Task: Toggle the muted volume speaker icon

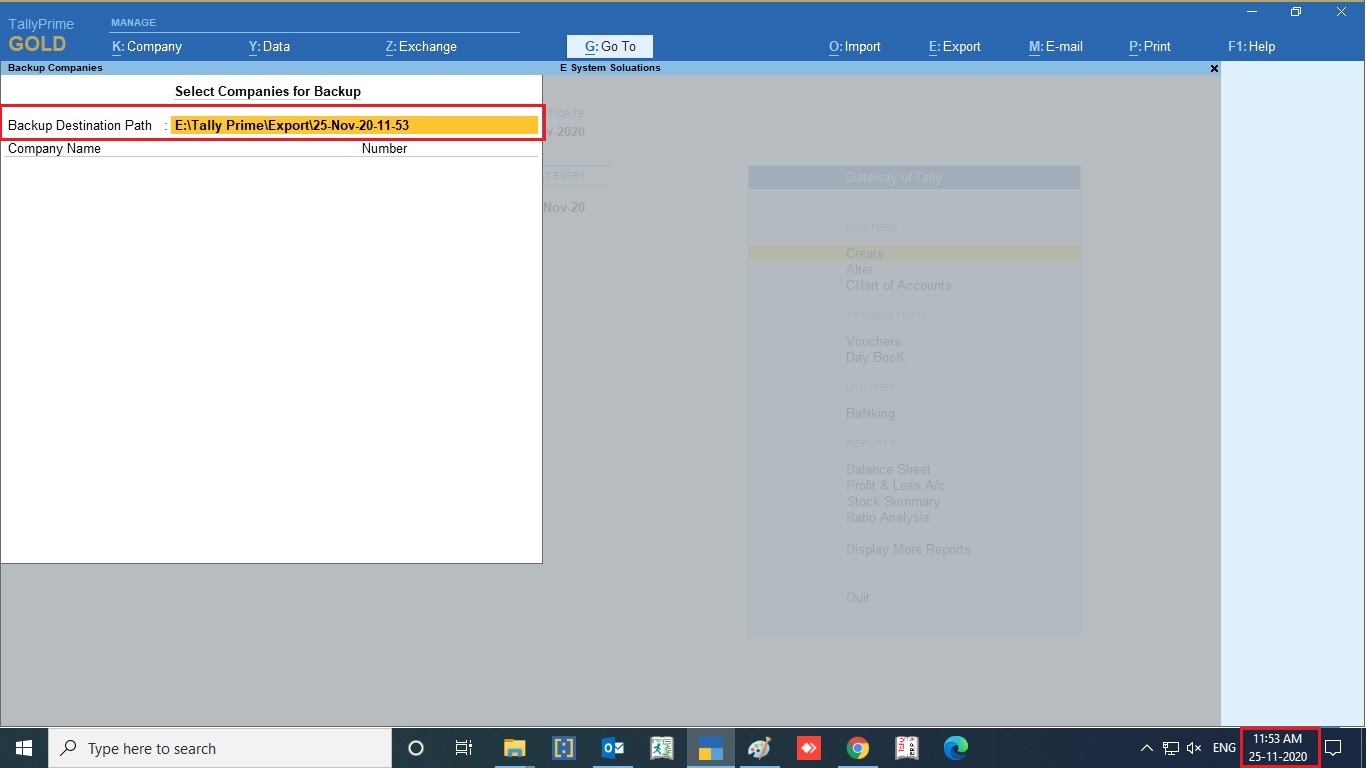Action: point(1194,748)
